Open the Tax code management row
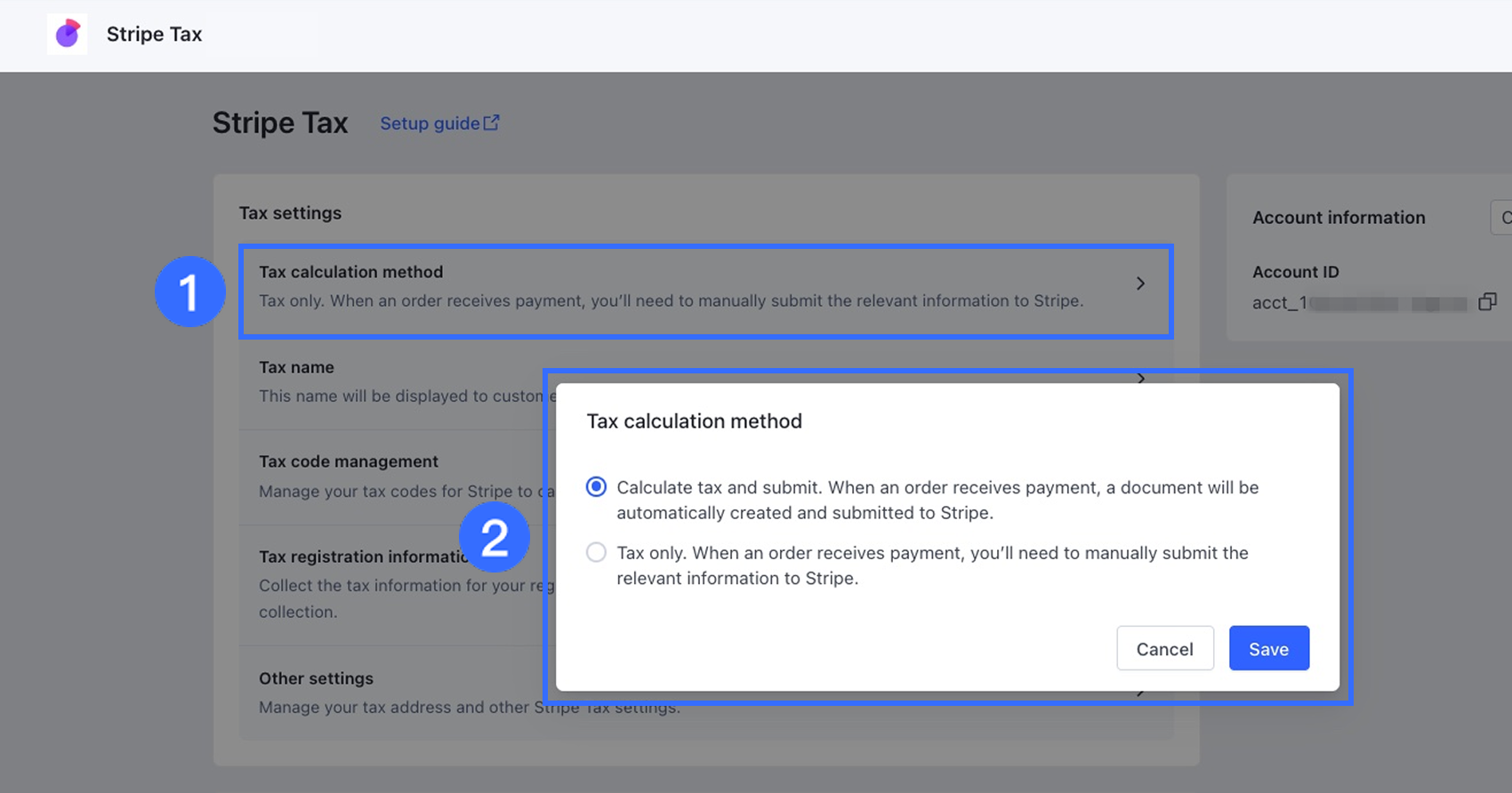This screenshot has height=793, width=1512. tap(349, 461)
